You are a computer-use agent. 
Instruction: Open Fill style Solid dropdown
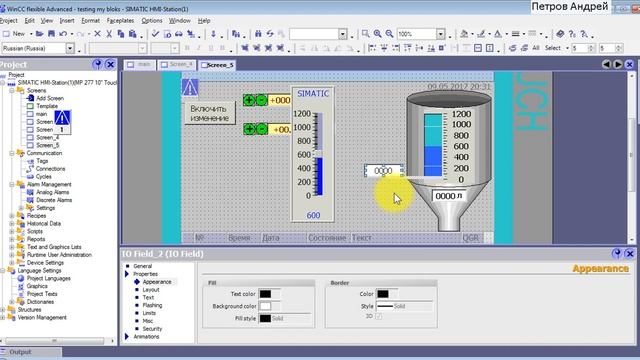coord(285,318)
